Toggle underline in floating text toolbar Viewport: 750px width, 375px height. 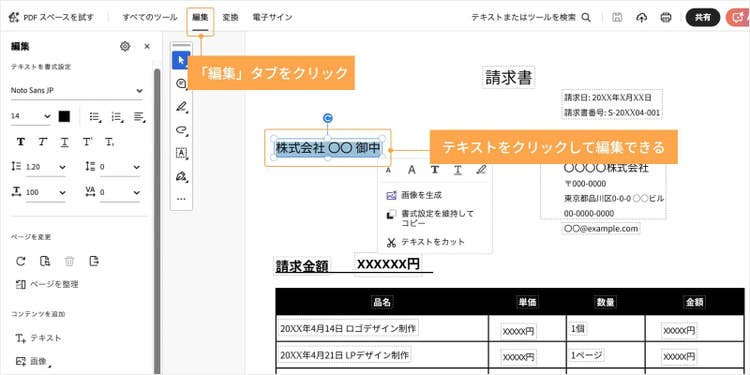[458, 170]
